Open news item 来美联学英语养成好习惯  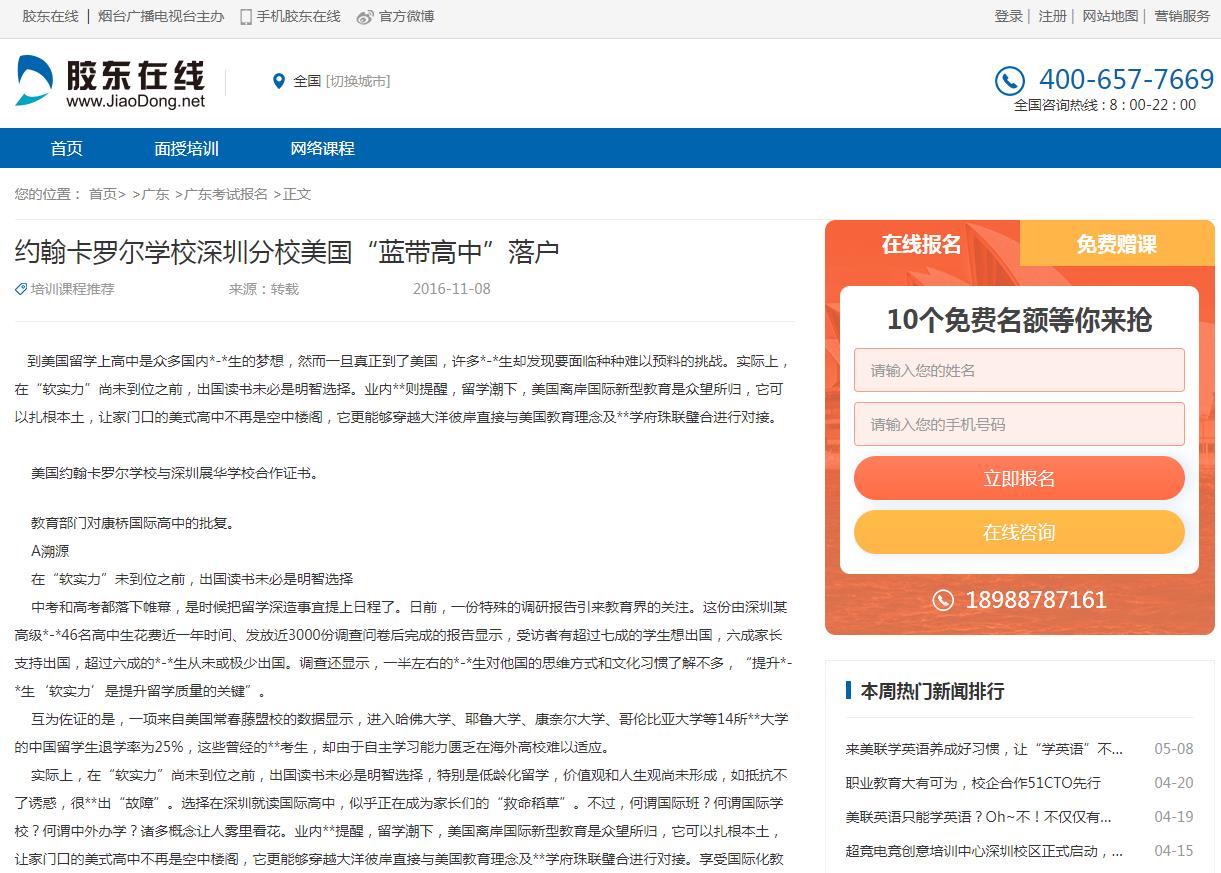pos(985,749)
